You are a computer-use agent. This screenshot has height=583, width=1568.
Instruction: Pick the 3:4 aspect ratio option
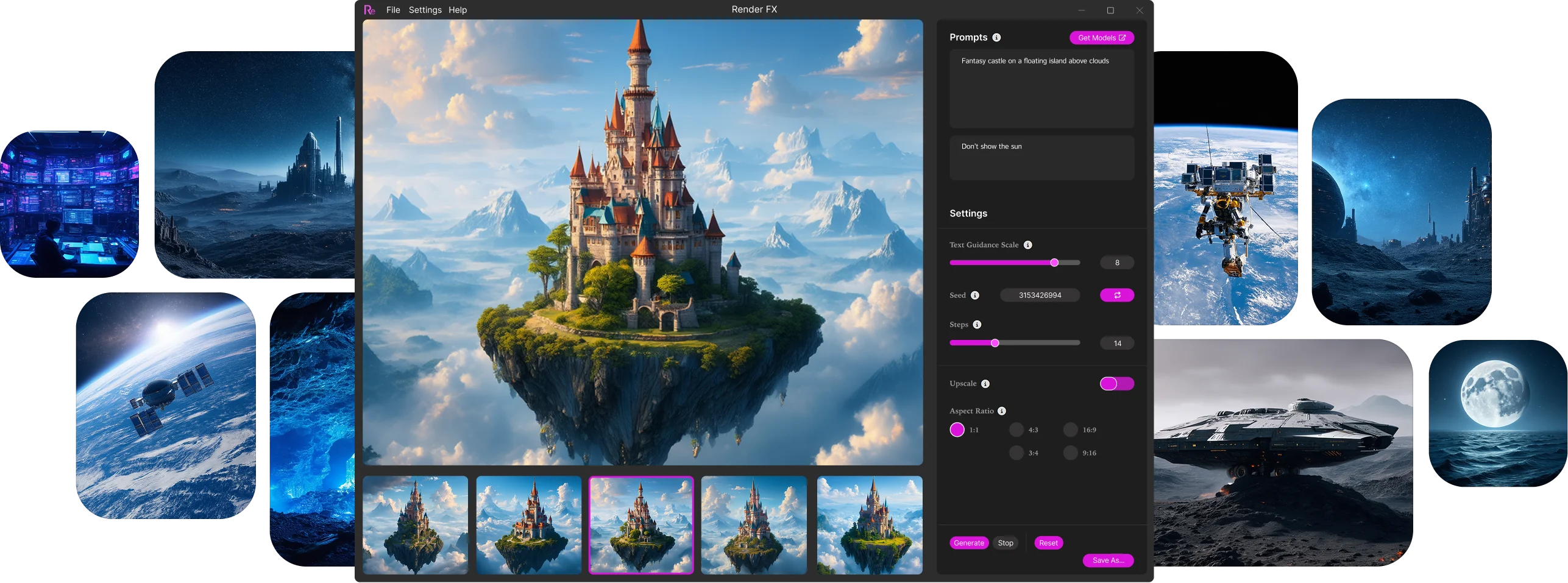tap(1016, 453)
